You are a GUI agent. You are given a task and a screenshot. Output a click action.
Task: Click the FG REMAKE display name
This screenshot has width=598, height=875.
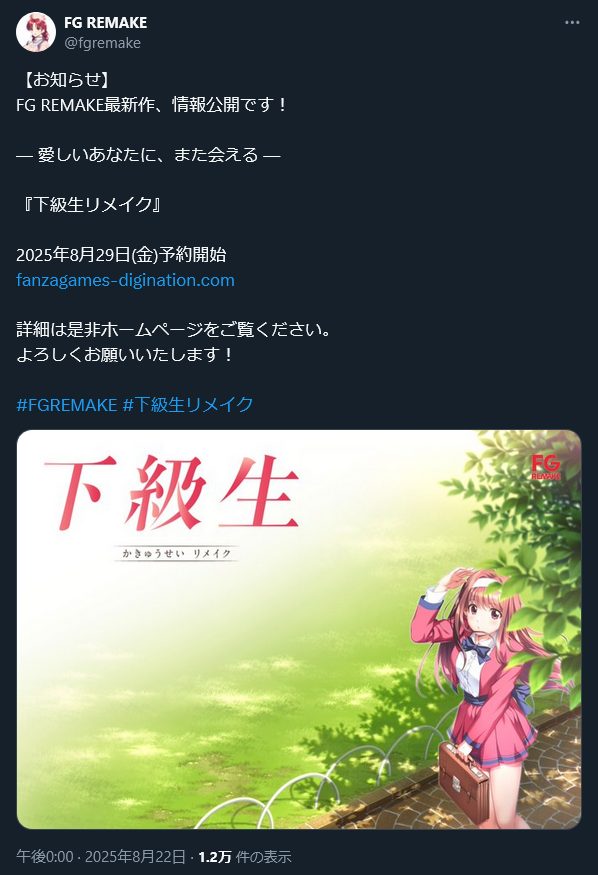click(x=105, y=23)
